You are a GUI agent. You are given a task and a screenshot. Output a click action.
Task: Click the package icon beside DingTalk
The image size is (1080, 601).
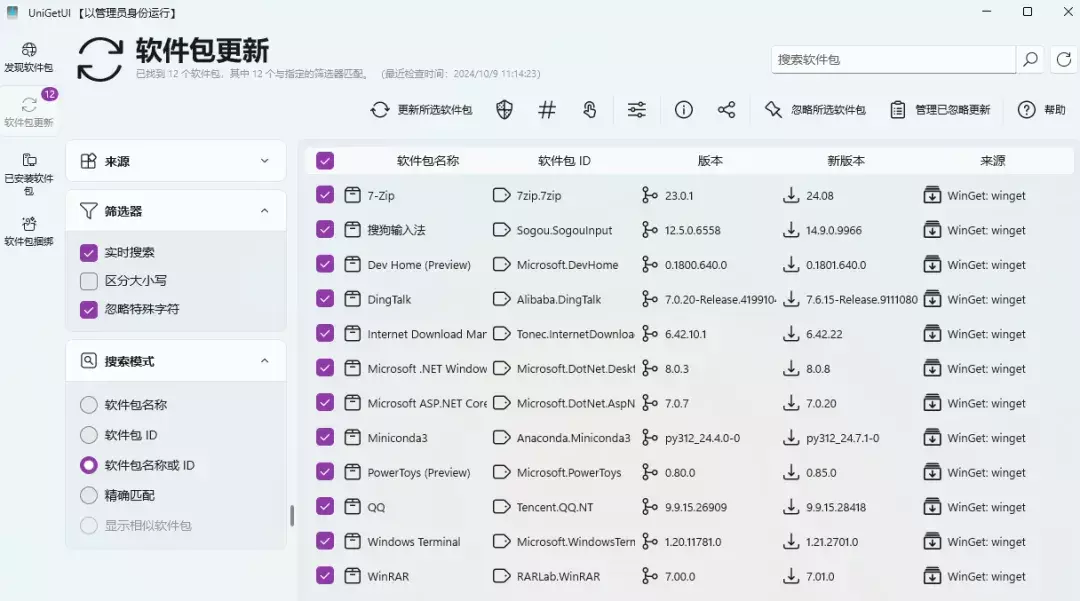pyautogui.click(x=352, y=299)
